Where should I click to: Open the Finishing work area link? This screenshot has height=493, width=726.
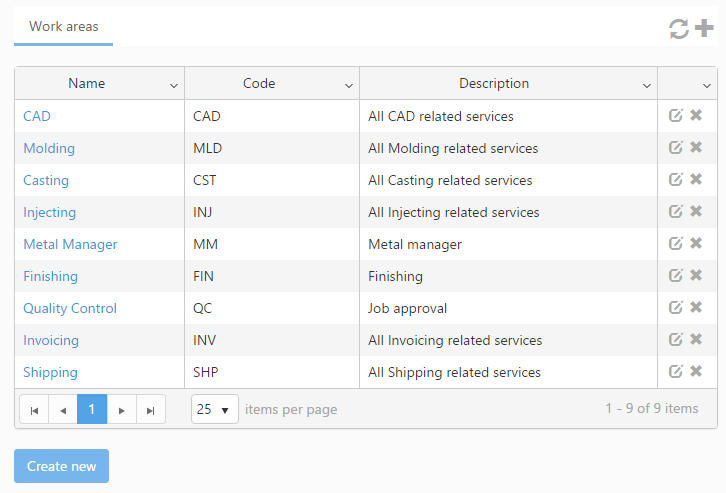pos(50,276)
